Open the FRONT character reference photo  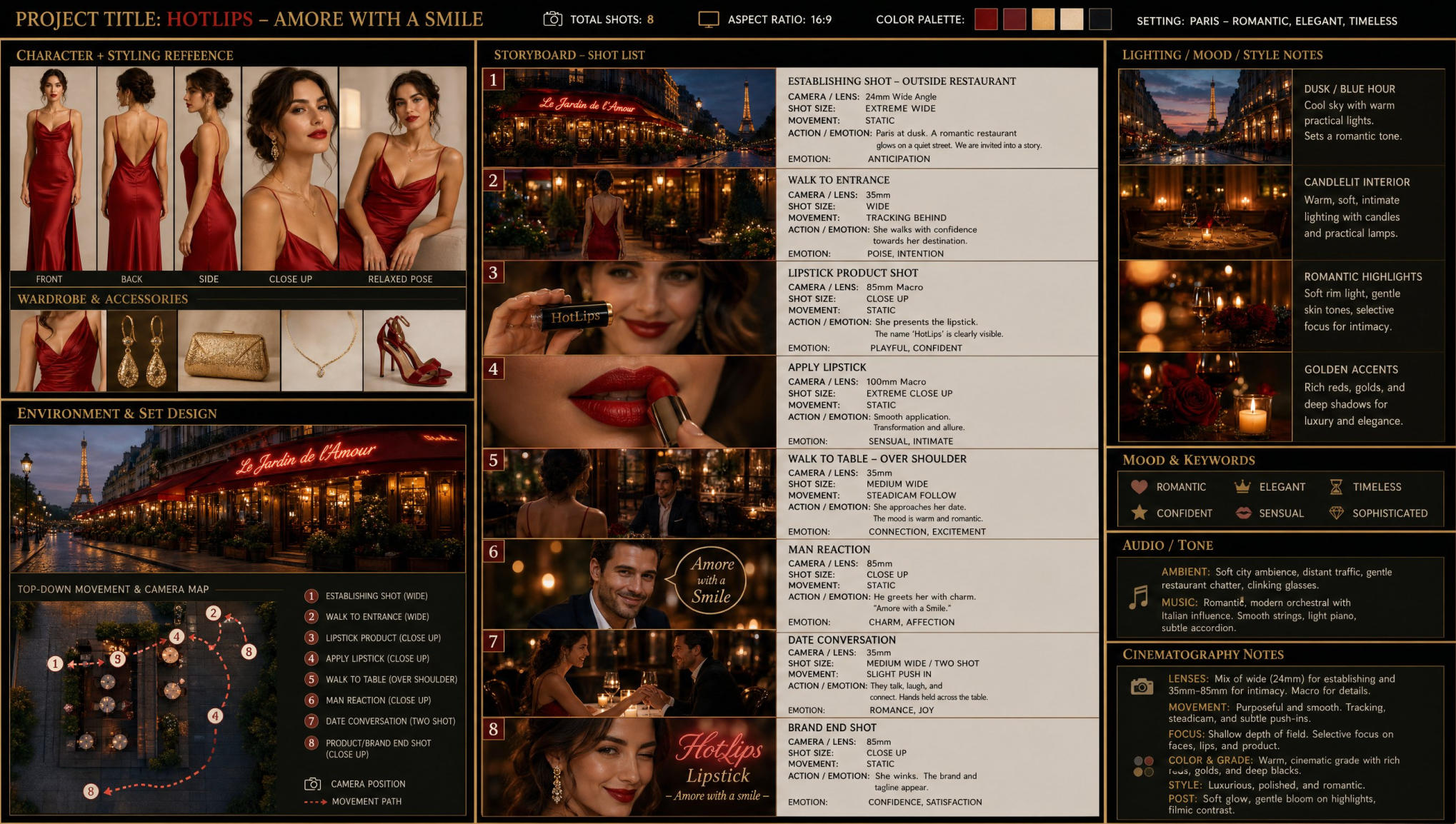click(53, 169)
